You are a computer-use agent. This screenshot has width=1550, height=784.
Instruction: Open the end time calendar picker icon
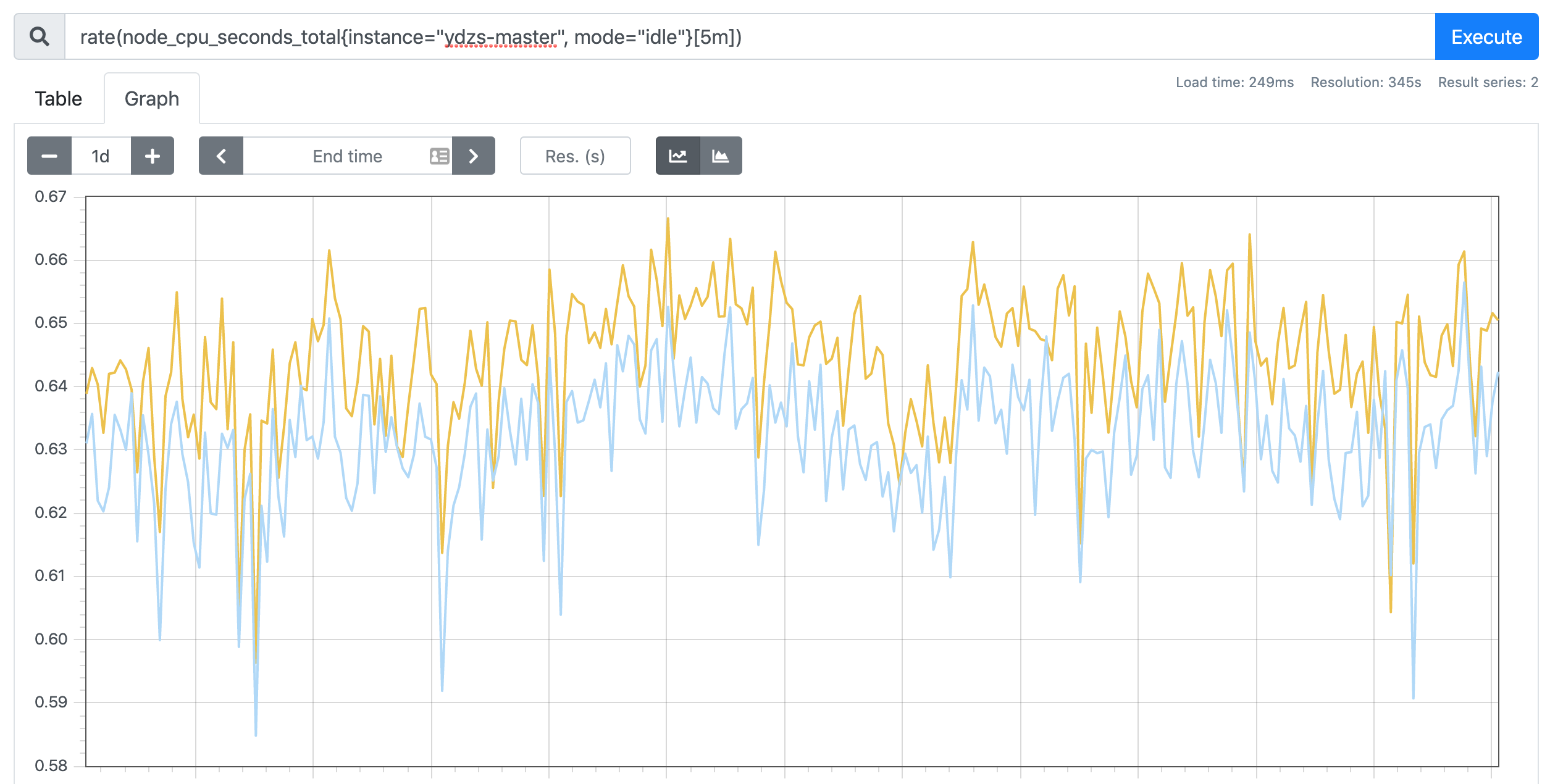point(439,156)
